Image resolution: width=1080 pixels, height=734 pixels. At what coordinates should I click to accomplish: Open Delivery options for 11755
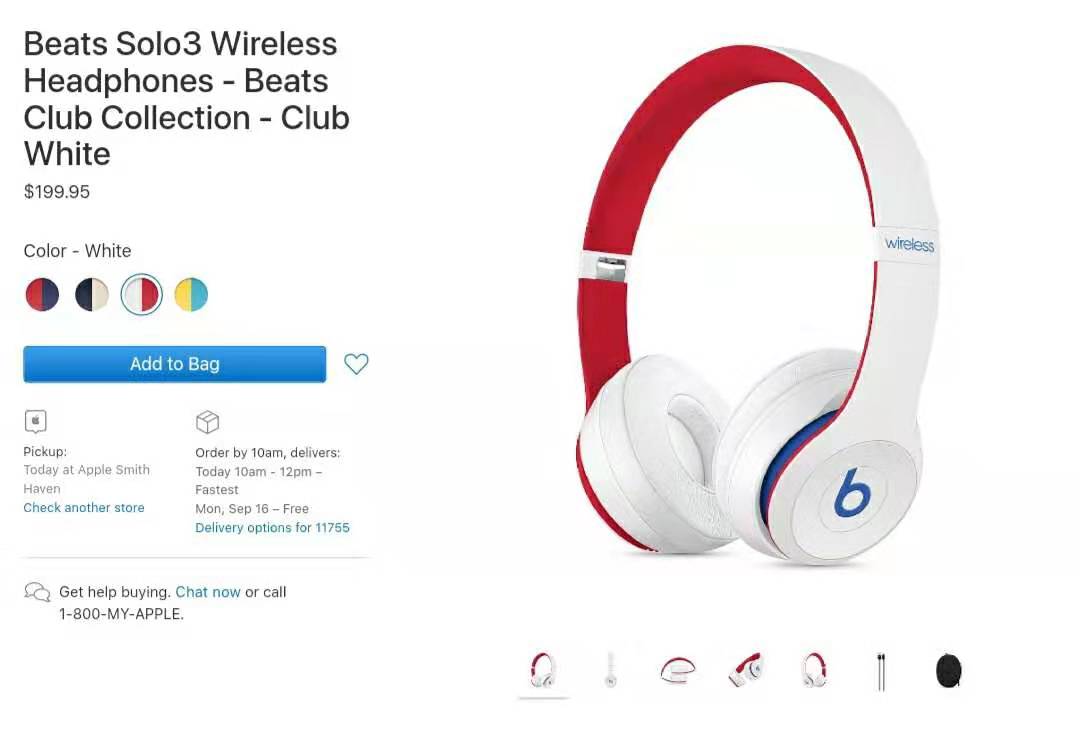[272, 527]
